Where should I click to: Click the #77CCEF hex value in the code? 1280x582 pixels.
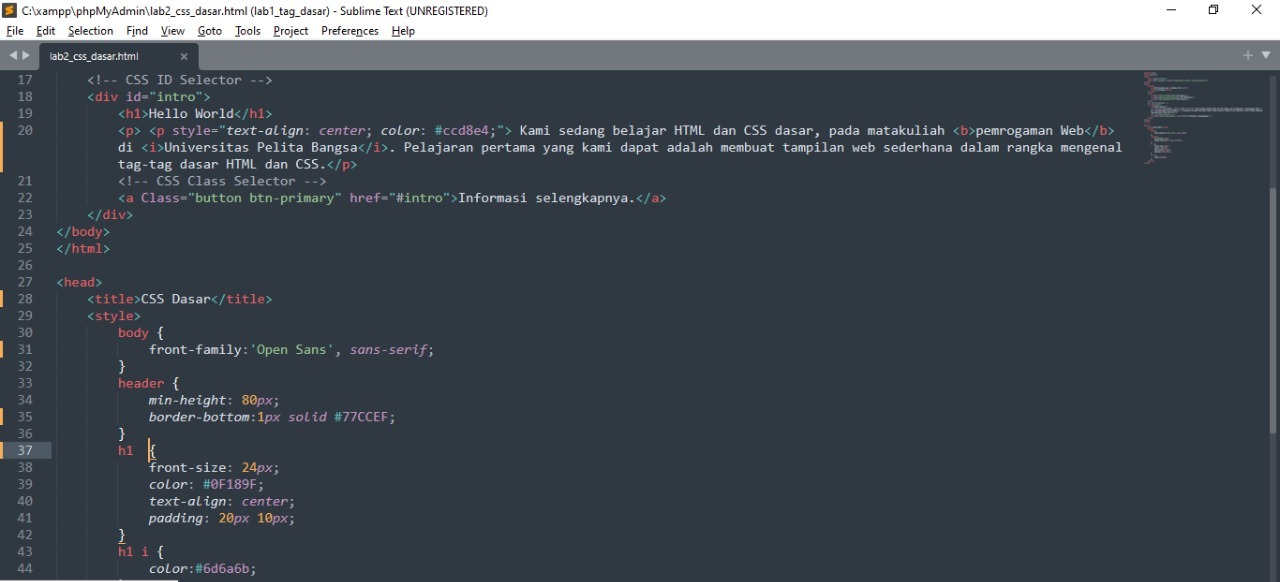[363, 417]
